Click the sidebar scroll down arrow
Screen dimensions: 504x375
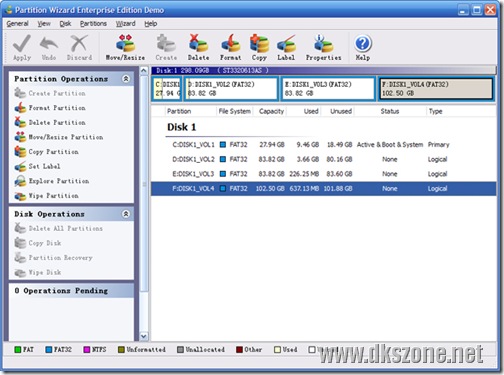pos(144,336)
